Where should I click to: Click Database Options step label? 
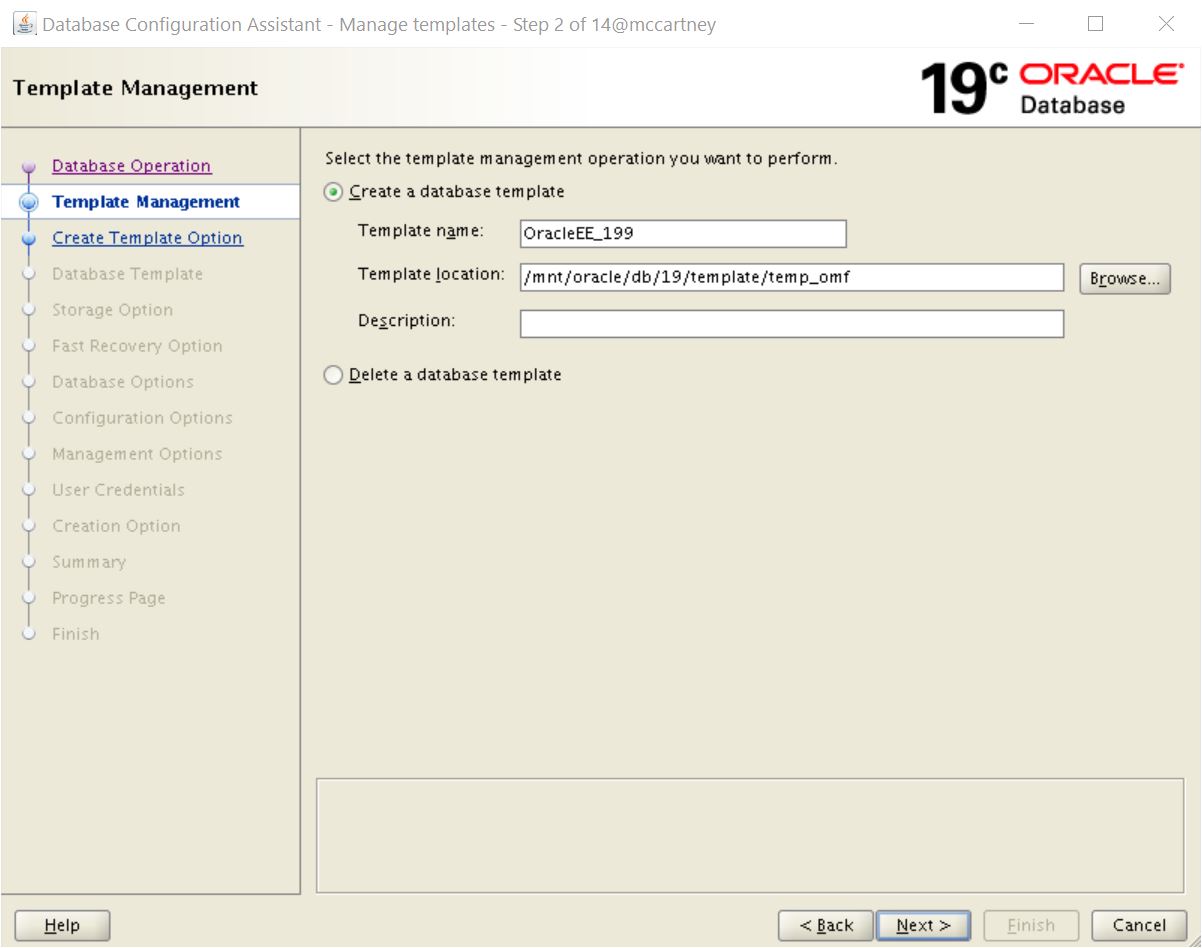click(123, 382)
